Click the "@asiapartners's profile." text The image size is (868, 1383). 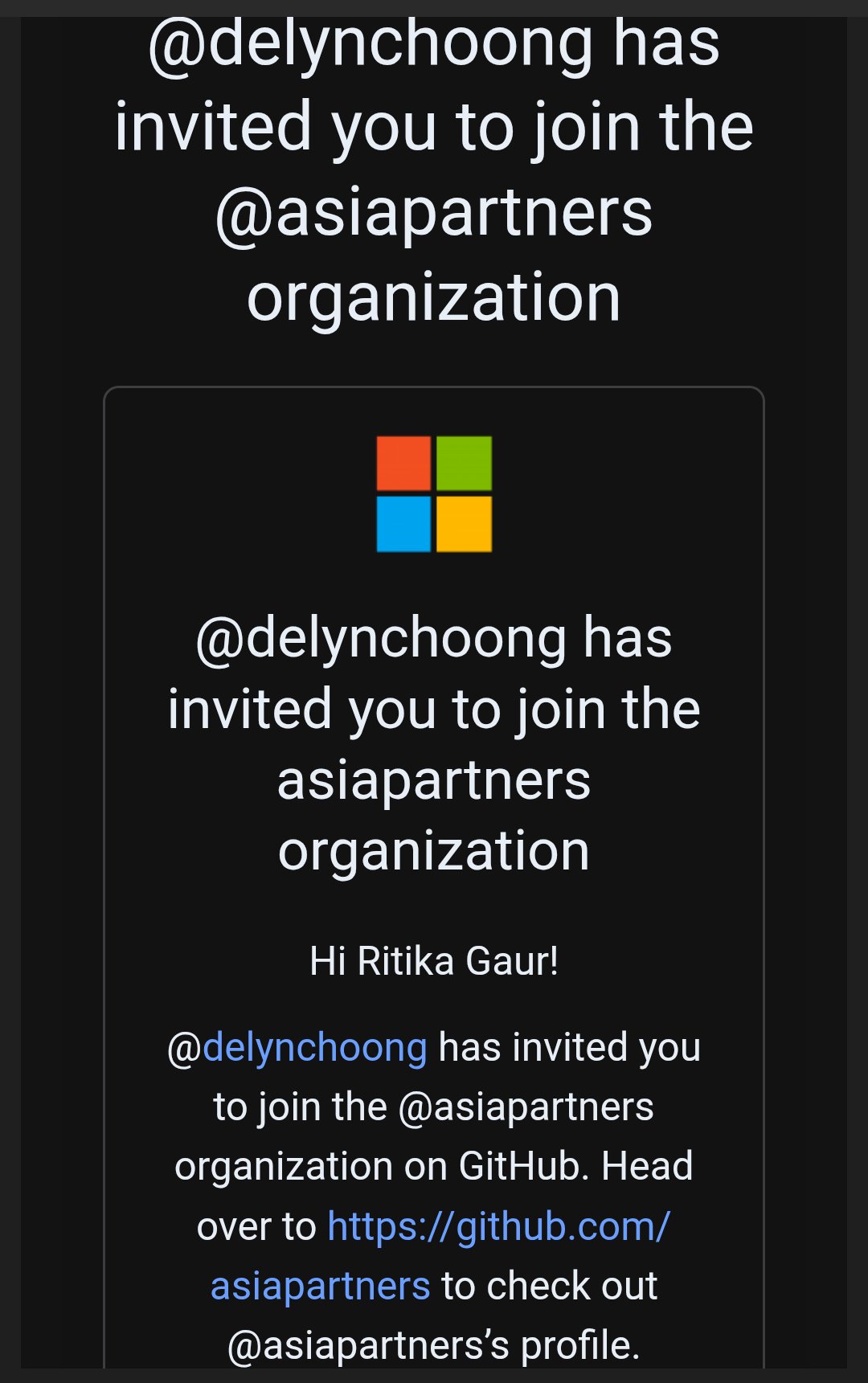[x=434, y=1345]
